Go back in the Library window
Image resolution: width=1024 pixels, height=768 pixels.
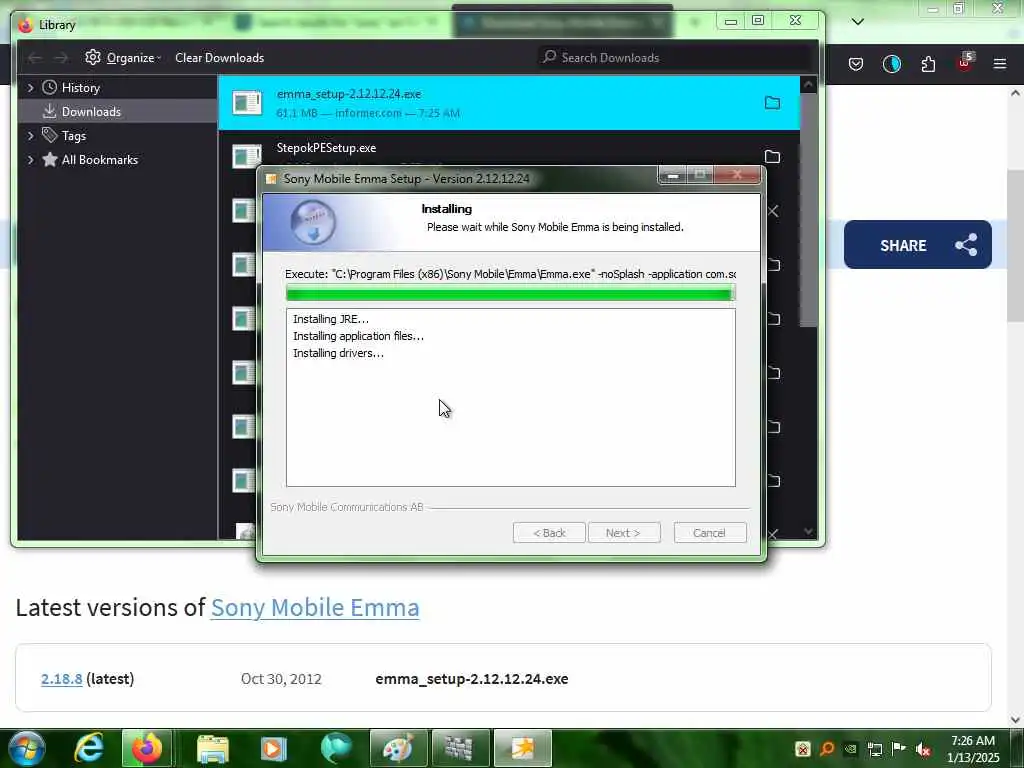(35, 58)
